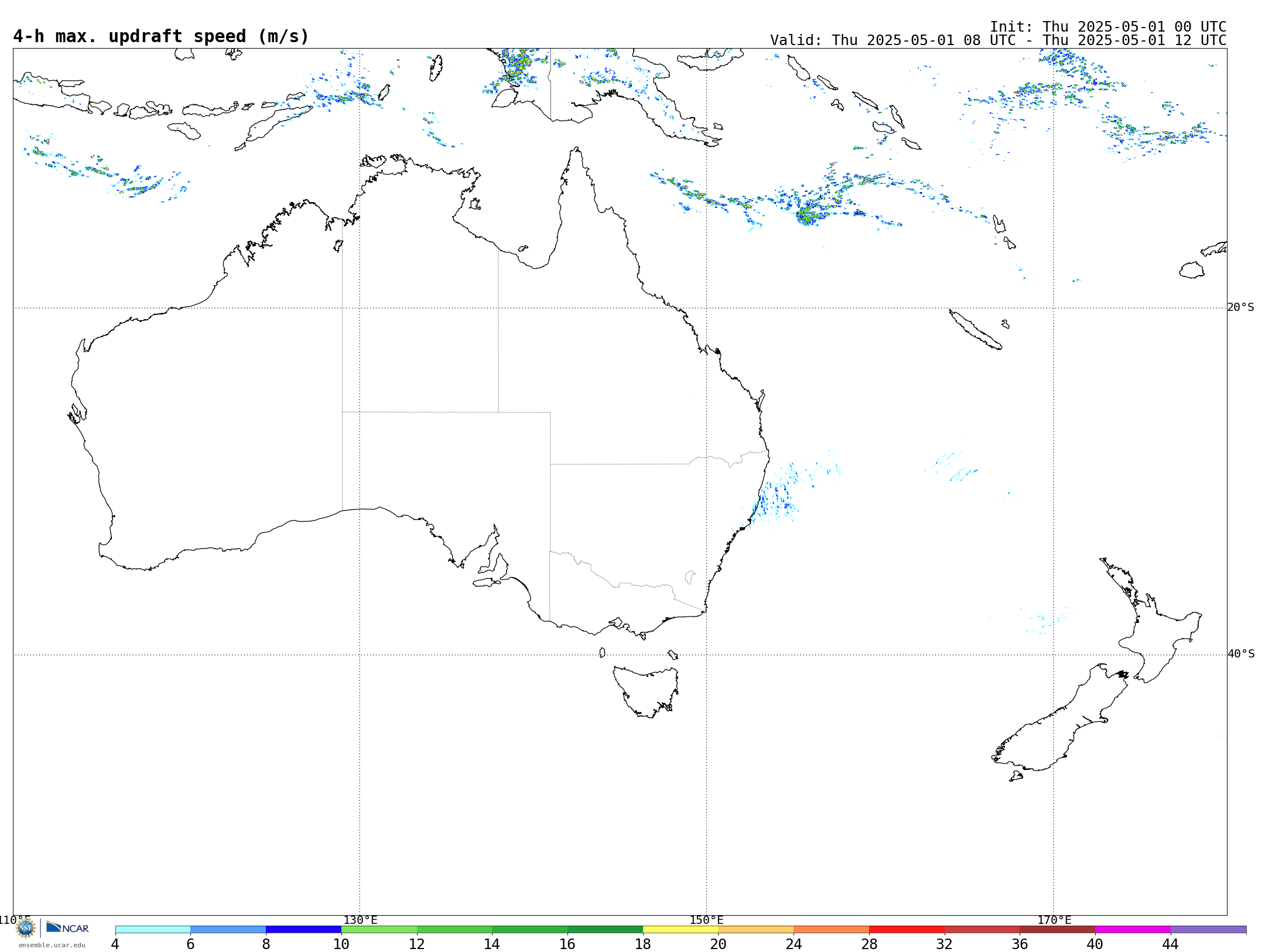Click the NSF logo icon

pos(26,928)
